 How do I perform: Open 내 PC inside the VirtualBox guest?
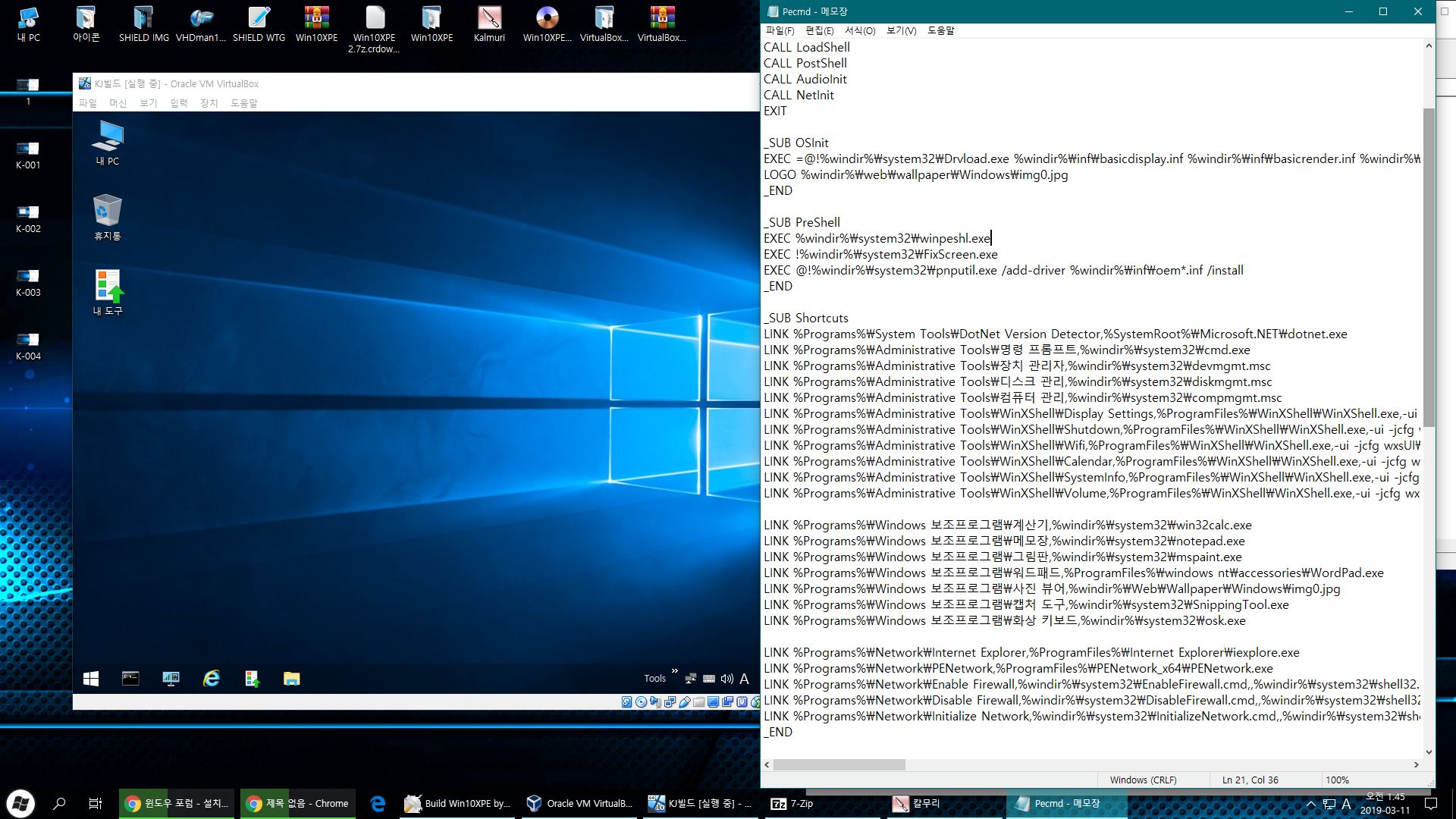click(x=107, y=143)
